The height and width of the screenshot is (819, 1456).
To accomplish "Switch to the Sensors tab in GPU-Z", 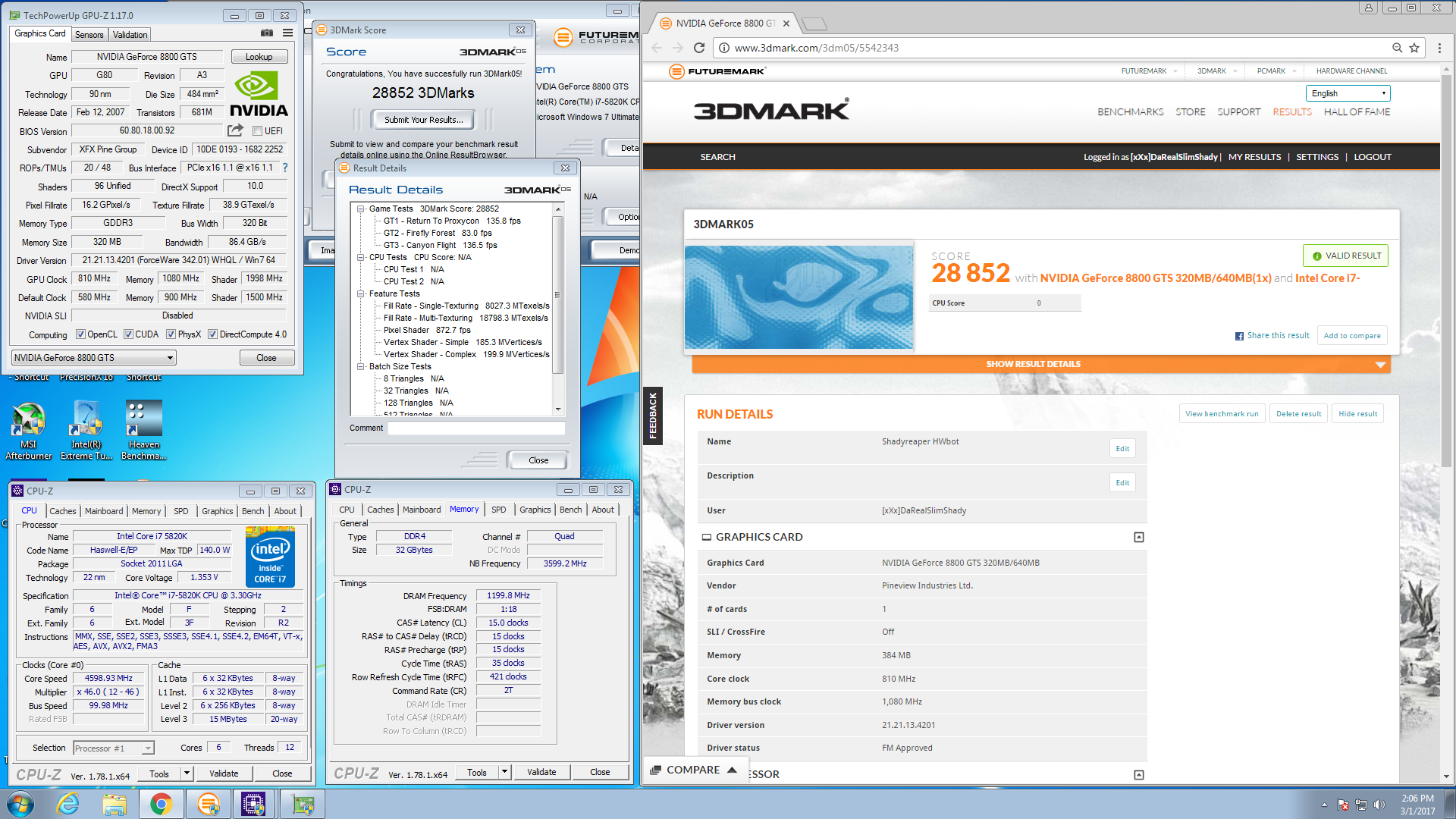I will (89, 35).
